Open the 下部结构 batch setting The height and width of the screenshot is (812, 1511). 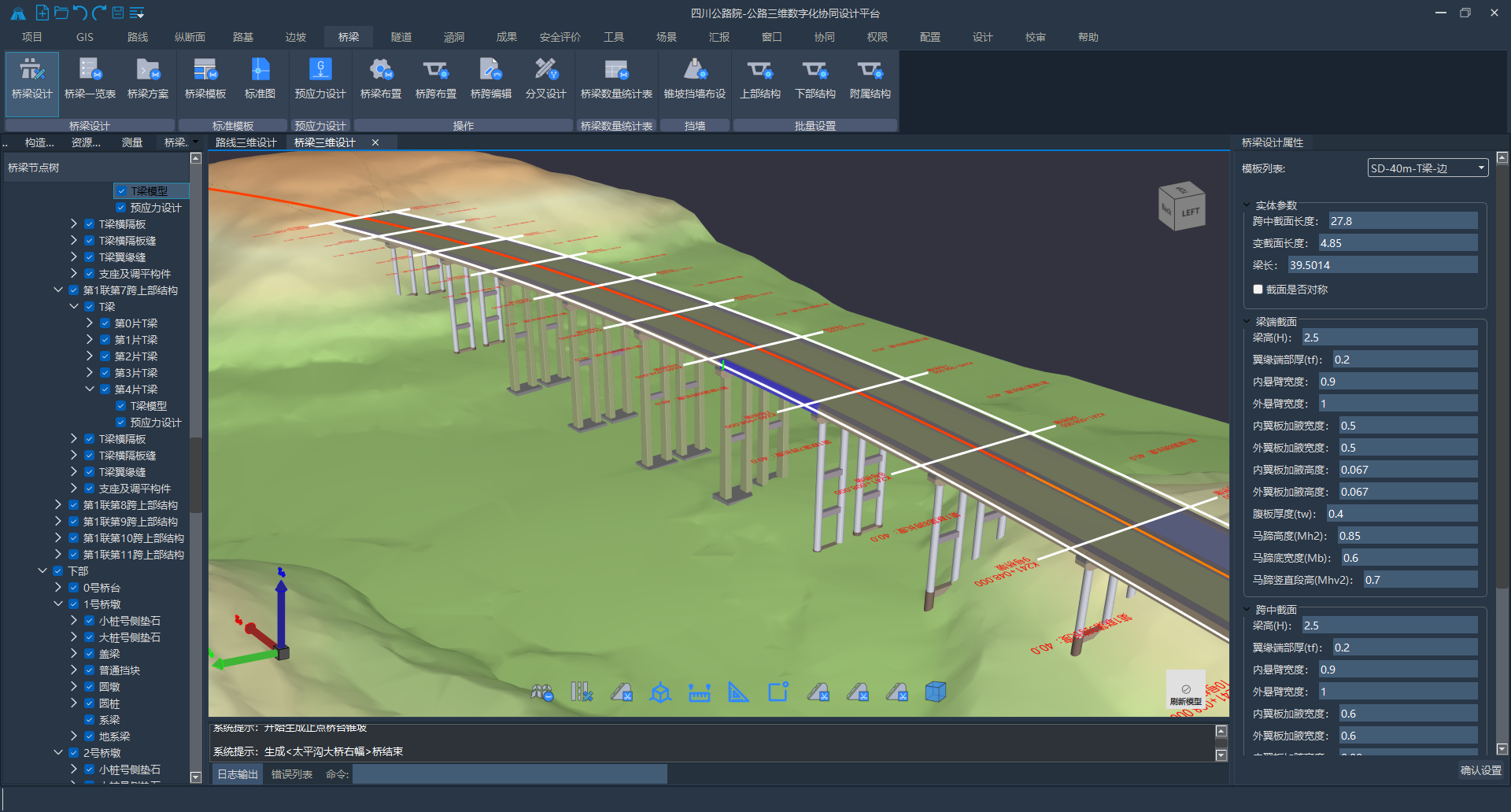815,79
